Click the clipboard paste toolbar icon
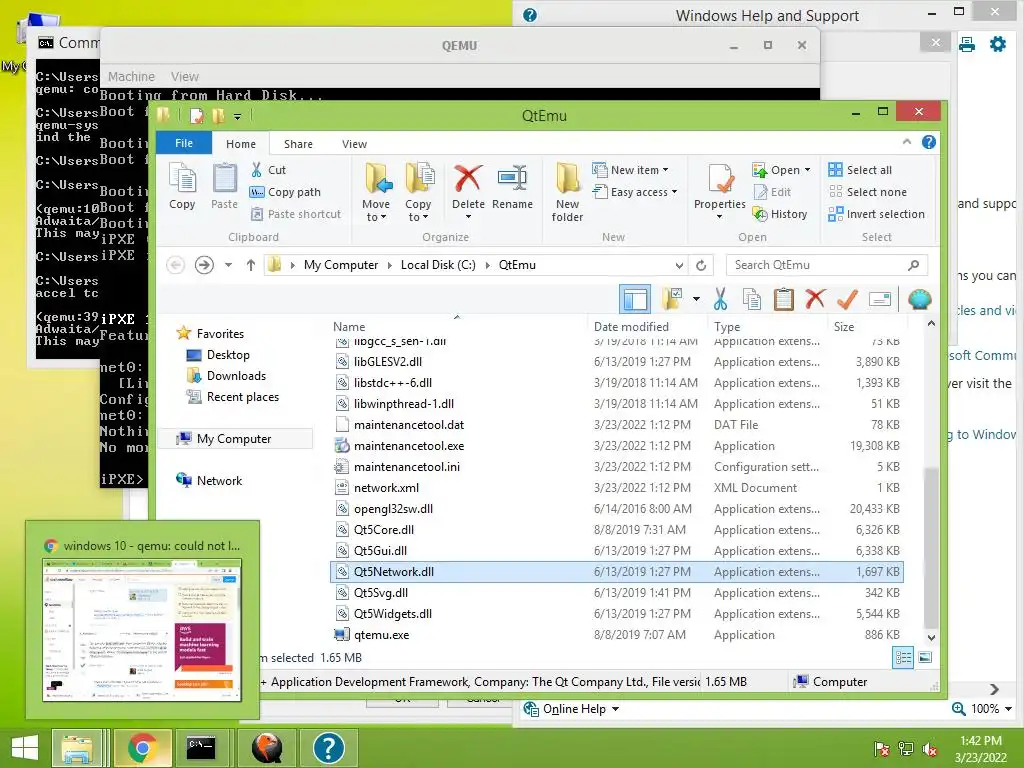Viewport: 1024px width, 768px height. coord(784,299)
